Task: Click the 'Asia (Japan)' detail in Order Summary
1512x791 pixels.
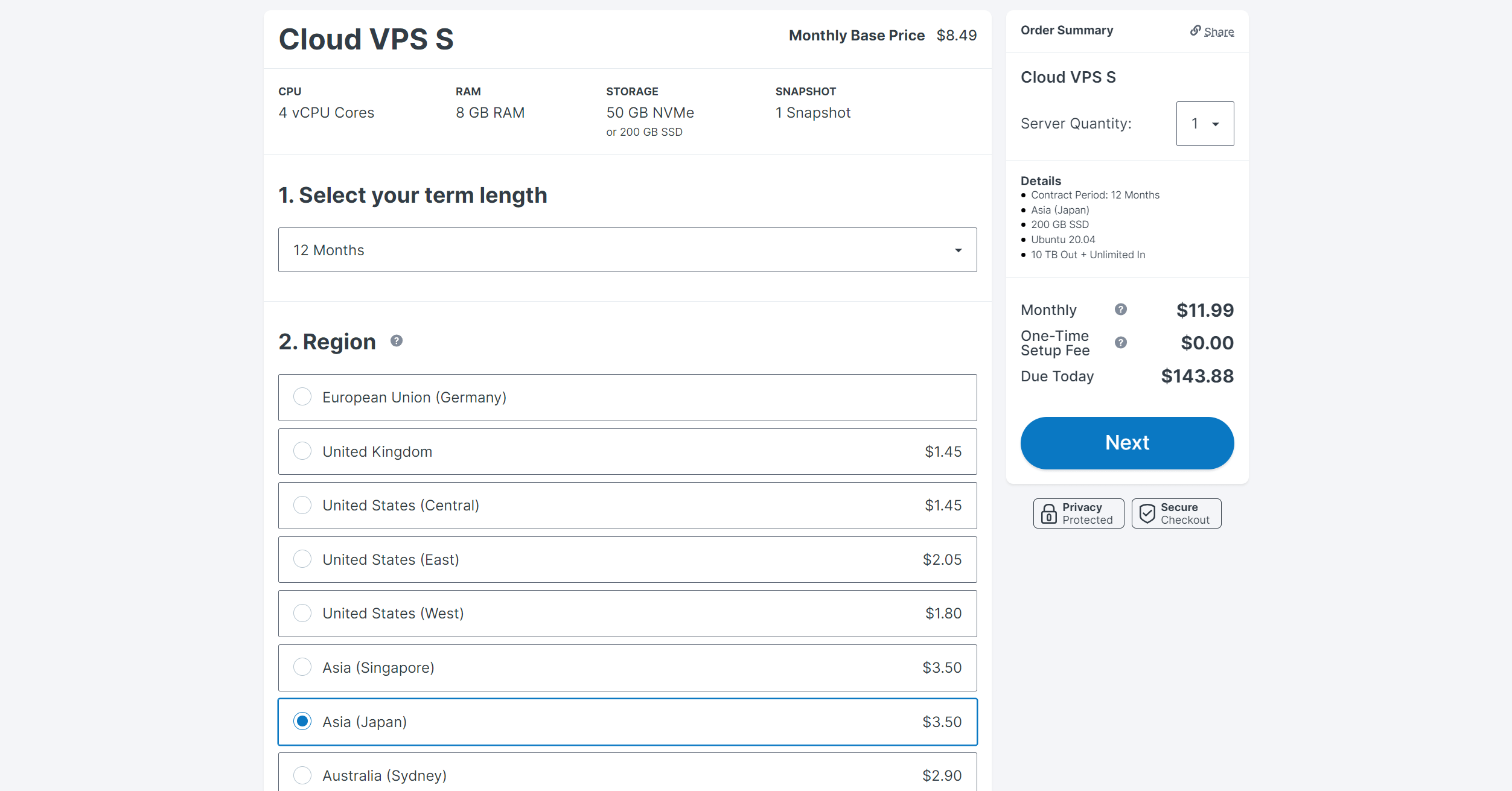Action: click(x=1060, y=210)
